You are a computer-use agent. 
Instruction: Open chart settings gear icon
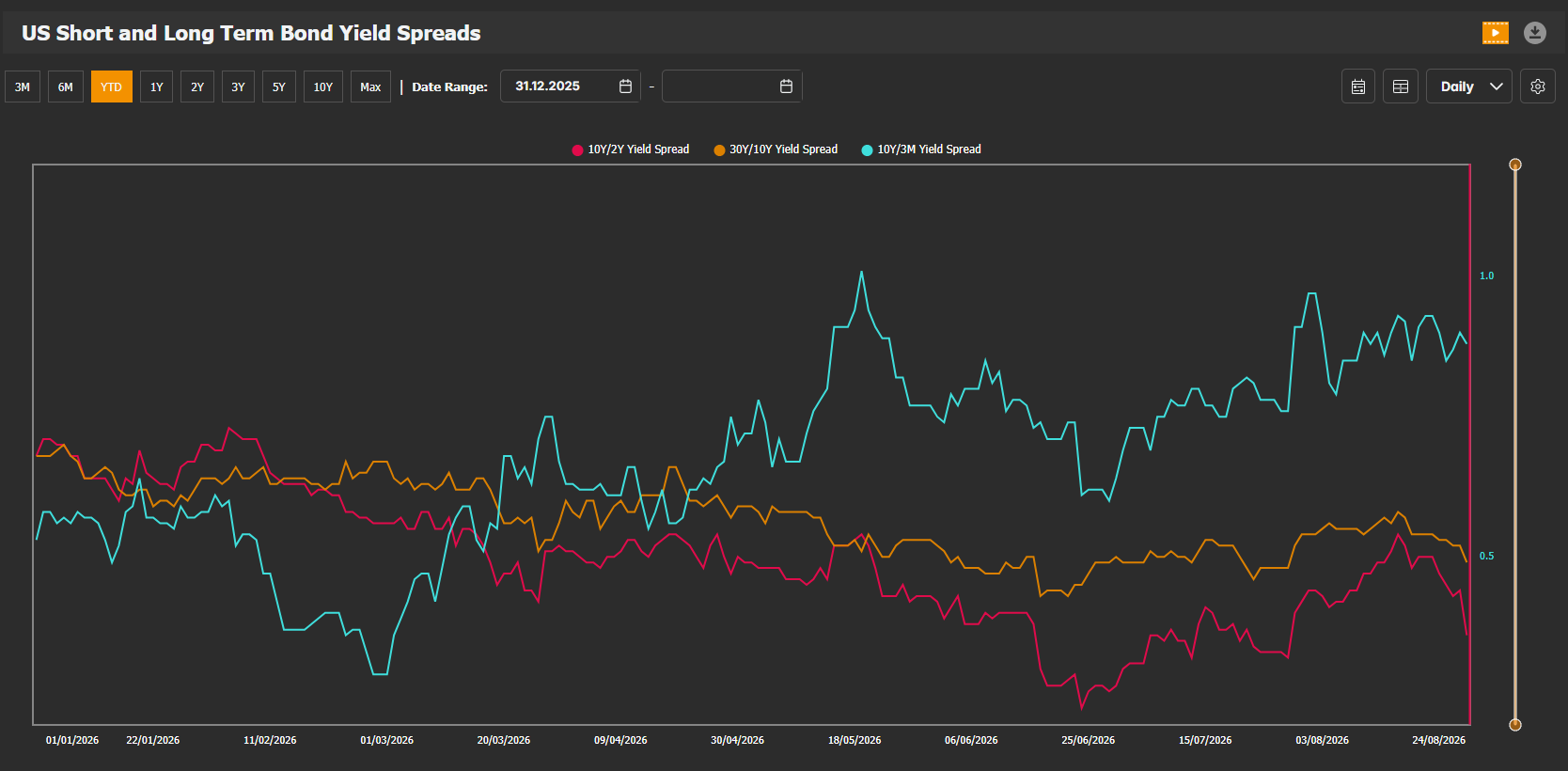[x=1538, y=87]
